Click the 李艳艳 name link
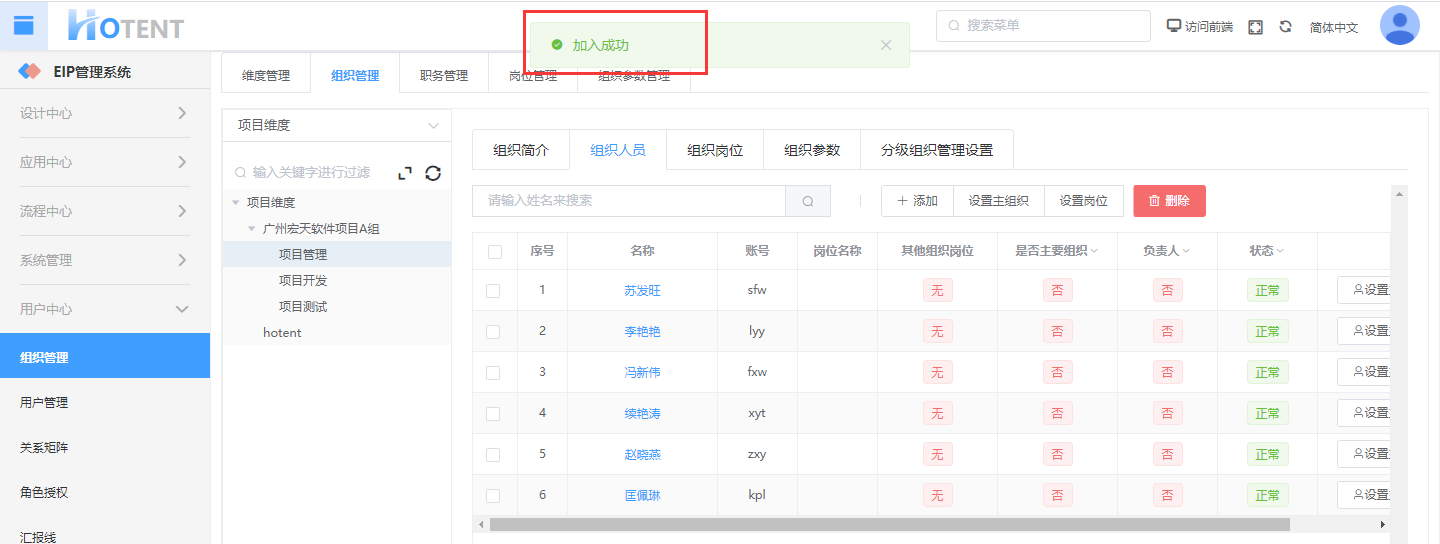Viewport: 1440px width, 544px height. (642, 331)
